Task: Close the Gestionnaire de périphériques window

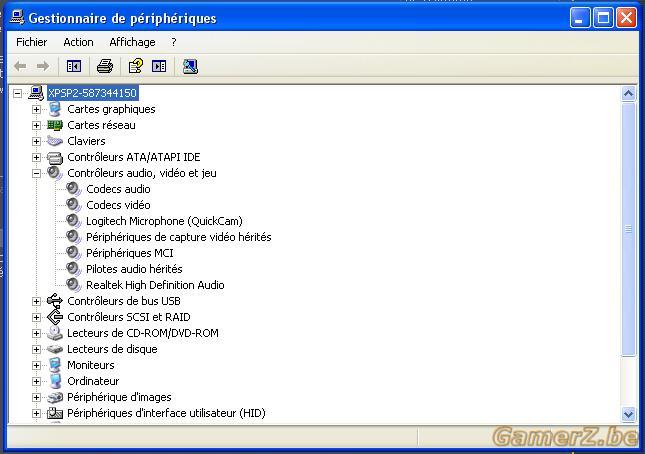Action: pyautogui.click(x=626, y=18)
